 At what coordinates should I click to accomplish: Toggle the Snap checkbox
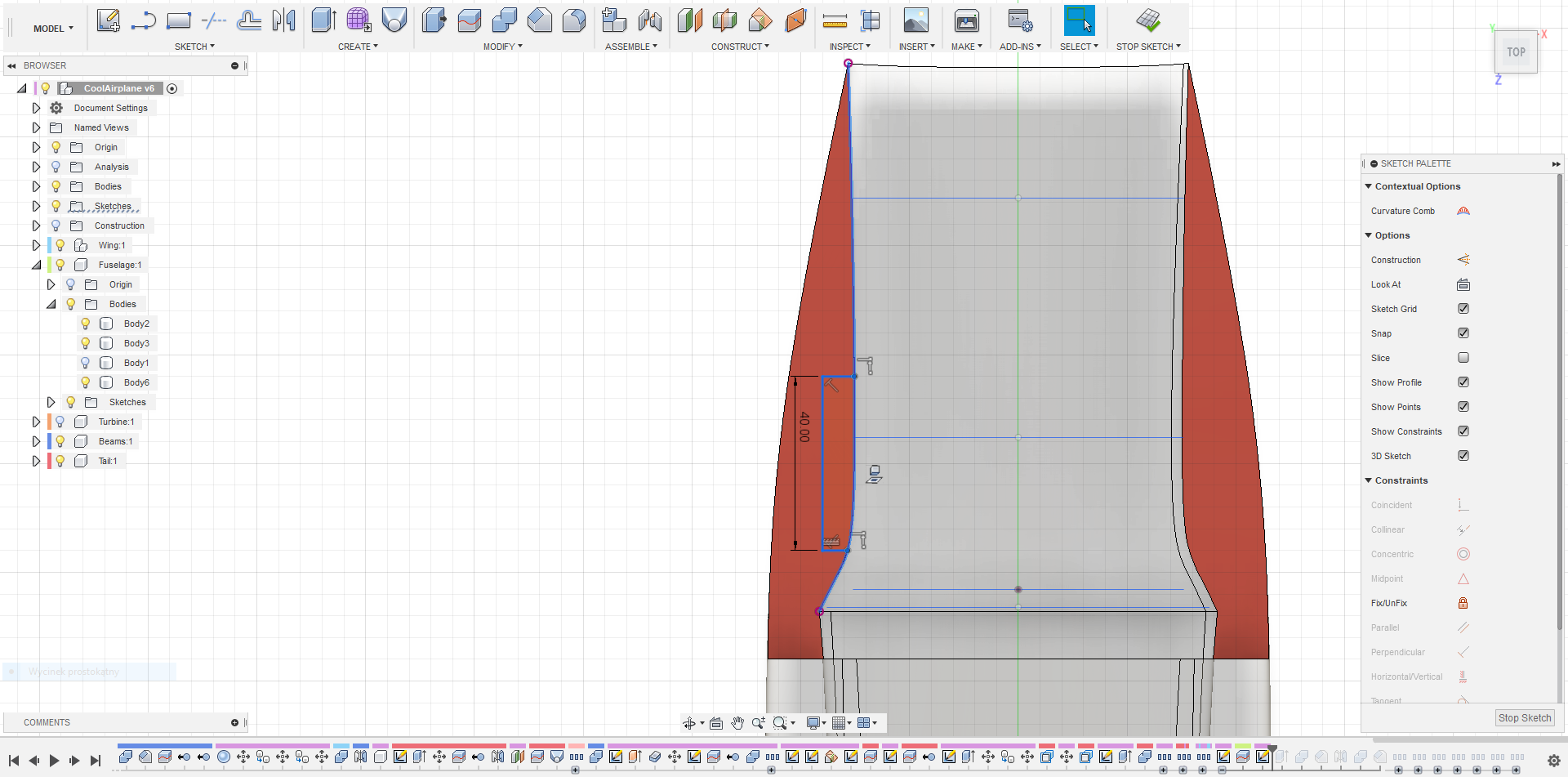[x=1463, y=333]
